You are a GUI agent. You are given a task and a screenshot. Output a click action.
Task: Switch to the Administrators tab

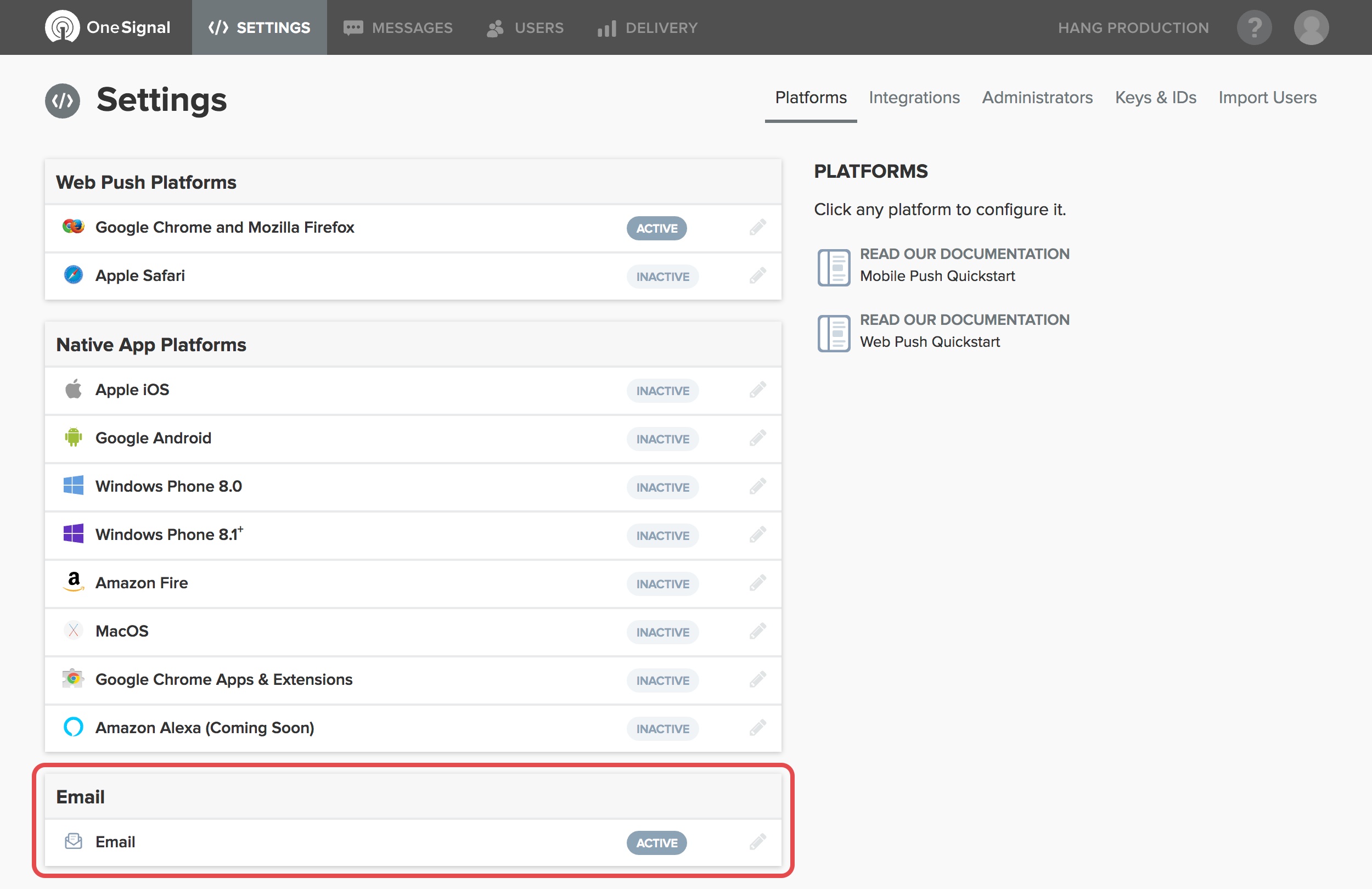pos(1037,98)
